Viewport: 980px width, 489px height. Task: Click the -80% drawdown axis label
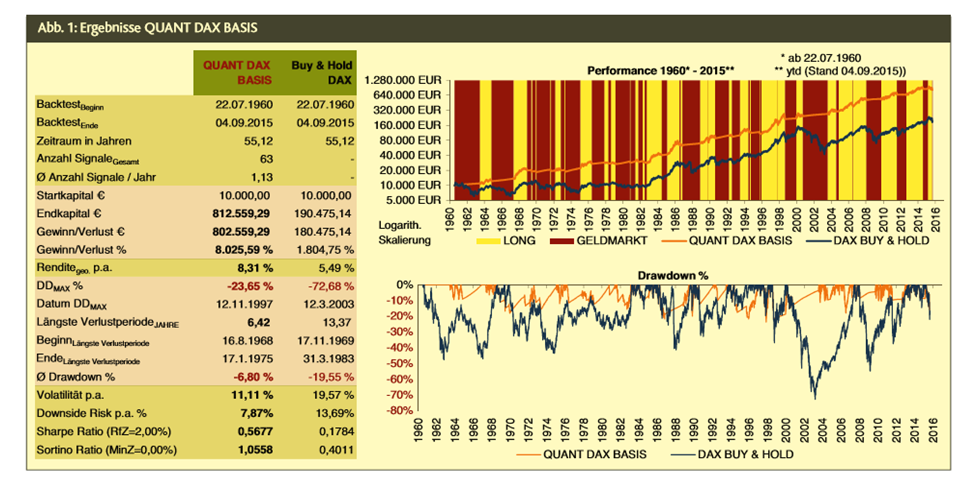[400, 410]
